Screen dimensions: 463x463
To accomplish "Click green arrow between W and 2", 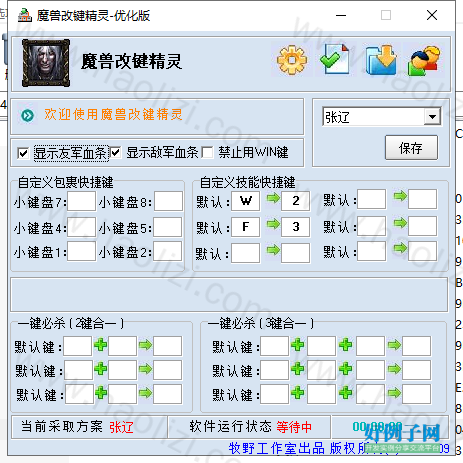I will [273, 199].
